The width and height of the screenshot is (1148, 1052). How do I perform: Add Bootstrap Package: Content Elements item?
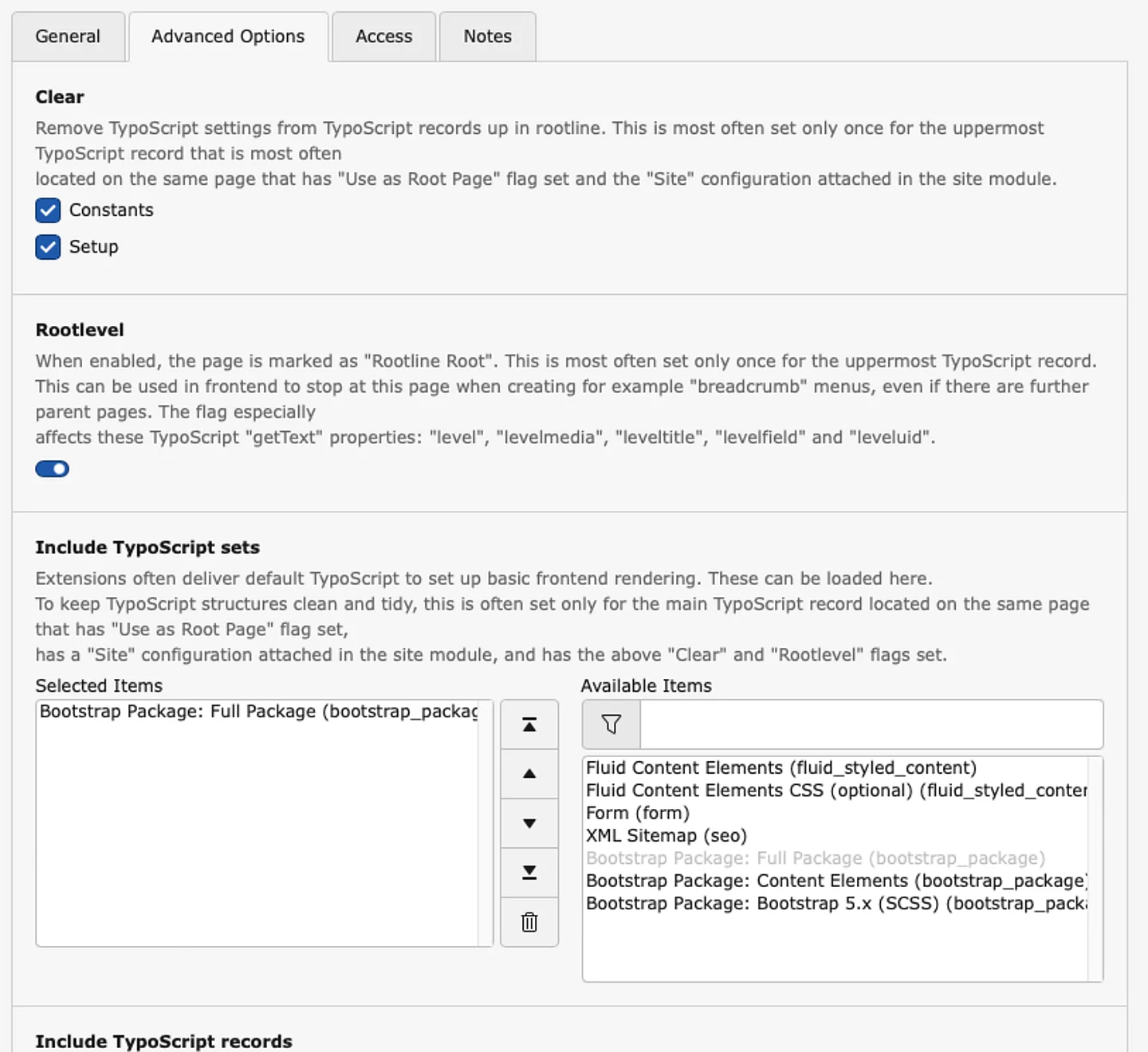pos(835,881)
